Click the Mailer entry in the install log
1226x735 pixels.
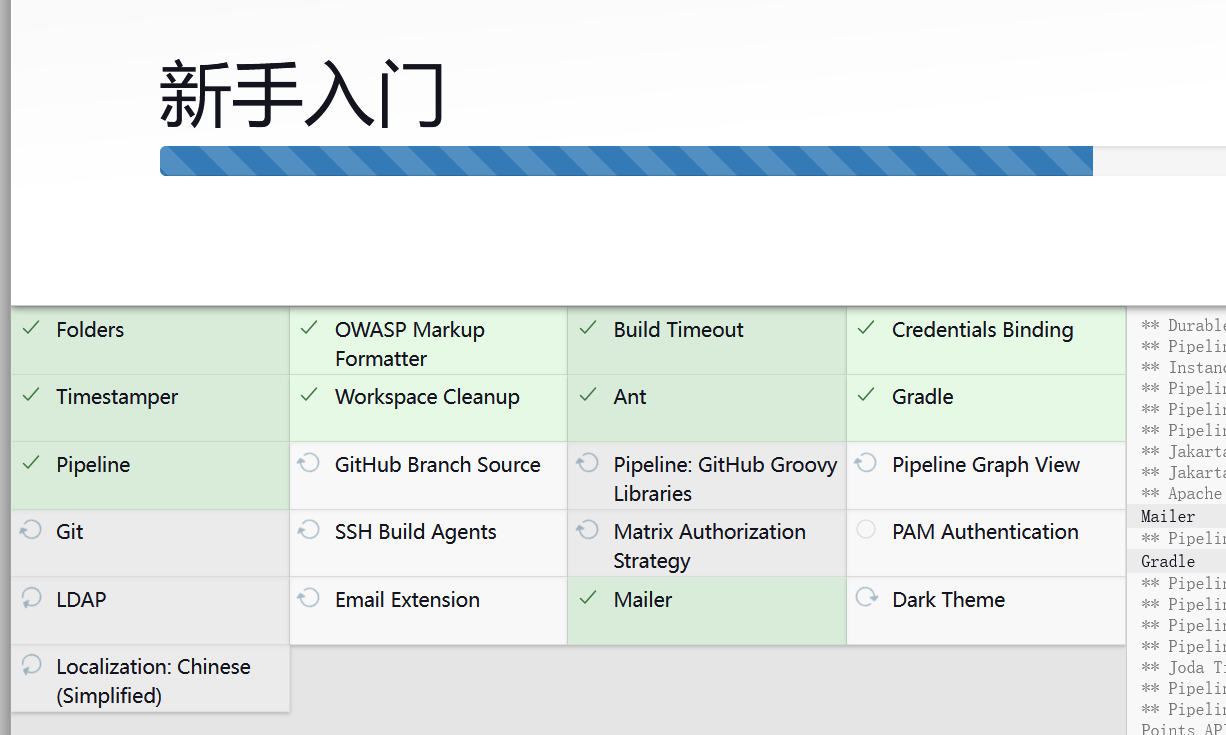click(1168, 517)
